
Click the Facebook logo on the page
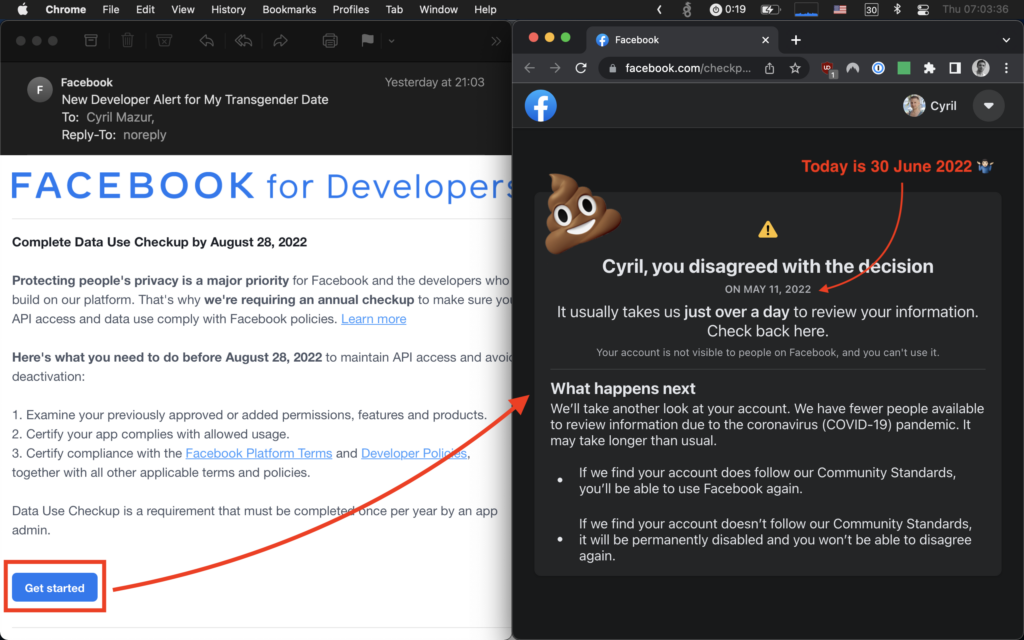tap(541, 106)
